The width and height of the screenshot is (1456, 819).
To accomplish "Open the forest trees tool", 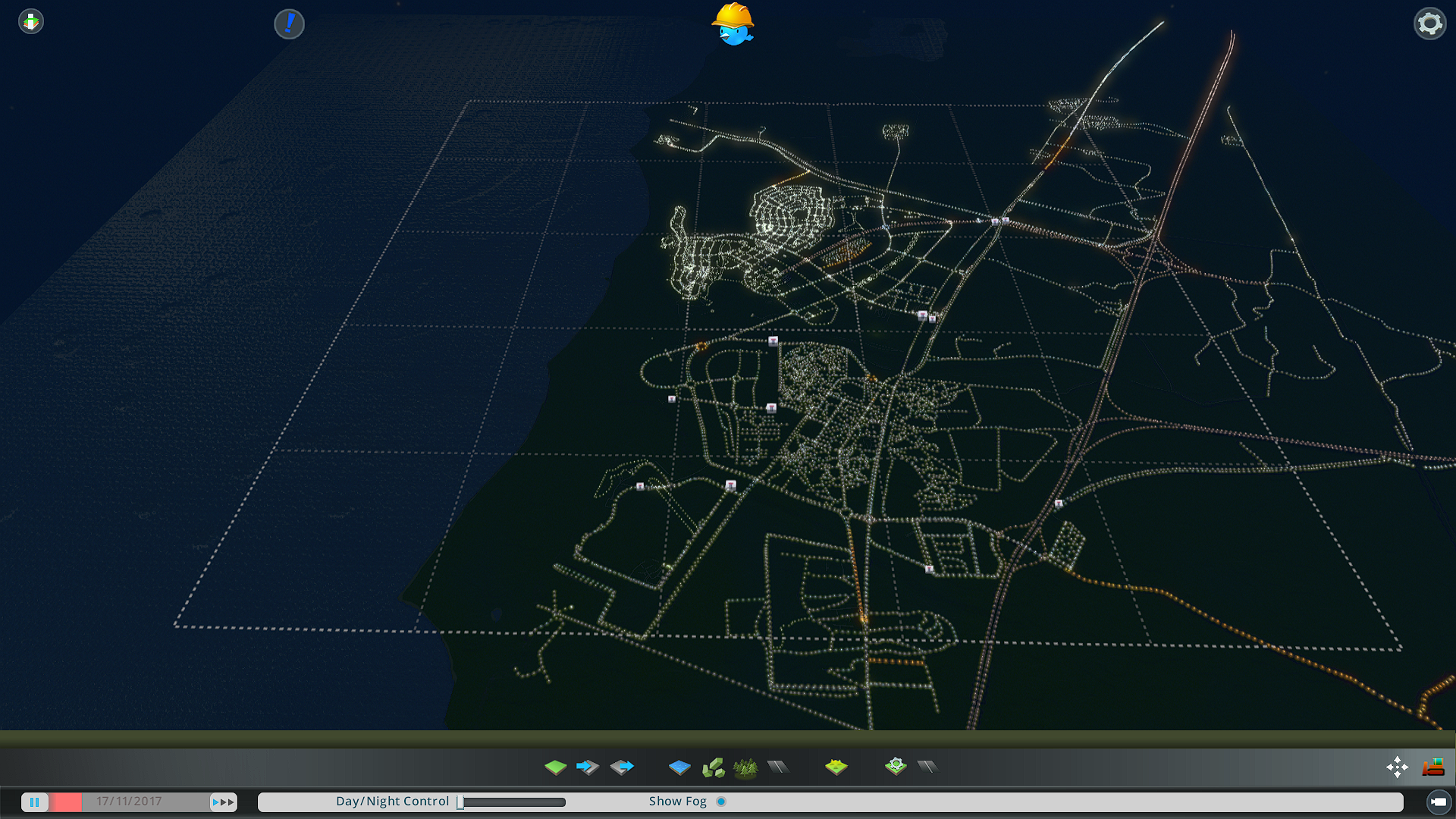I will [x=745, y=767].
